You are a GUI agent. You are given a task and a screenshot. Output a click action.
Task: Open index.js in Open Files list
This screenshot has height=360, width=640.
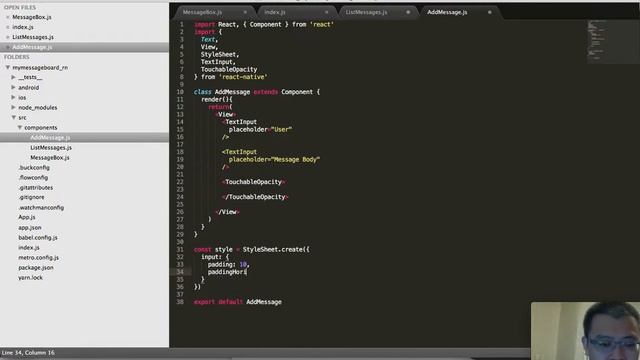[23, 27]
